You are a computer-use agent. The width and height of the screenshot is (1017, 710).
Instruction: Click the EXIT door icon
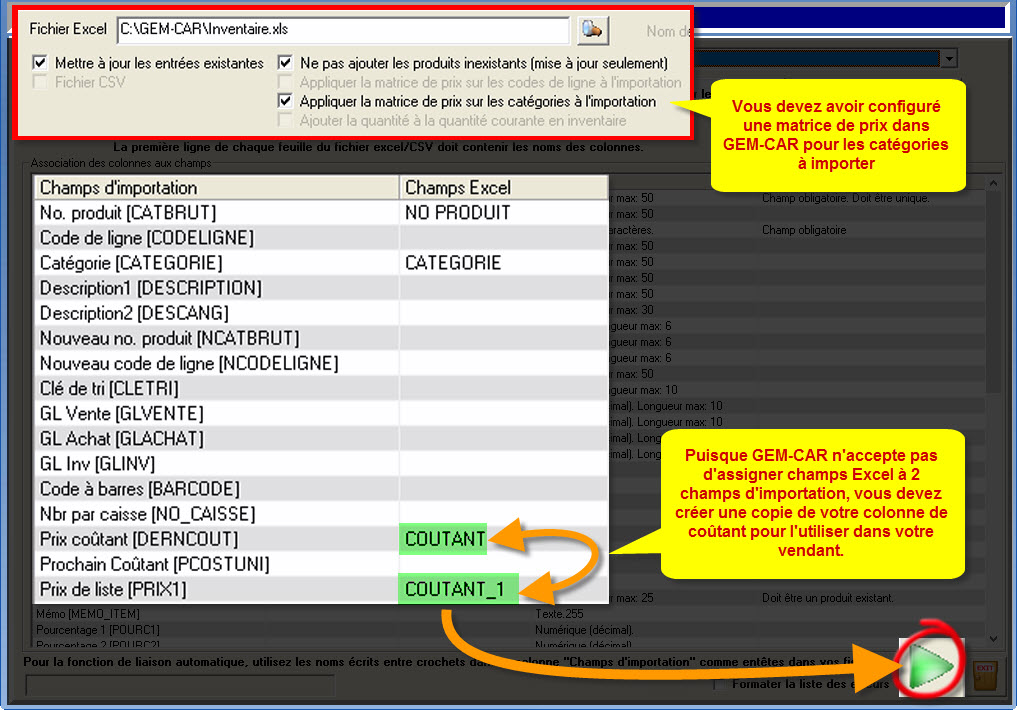coord(985,677)
